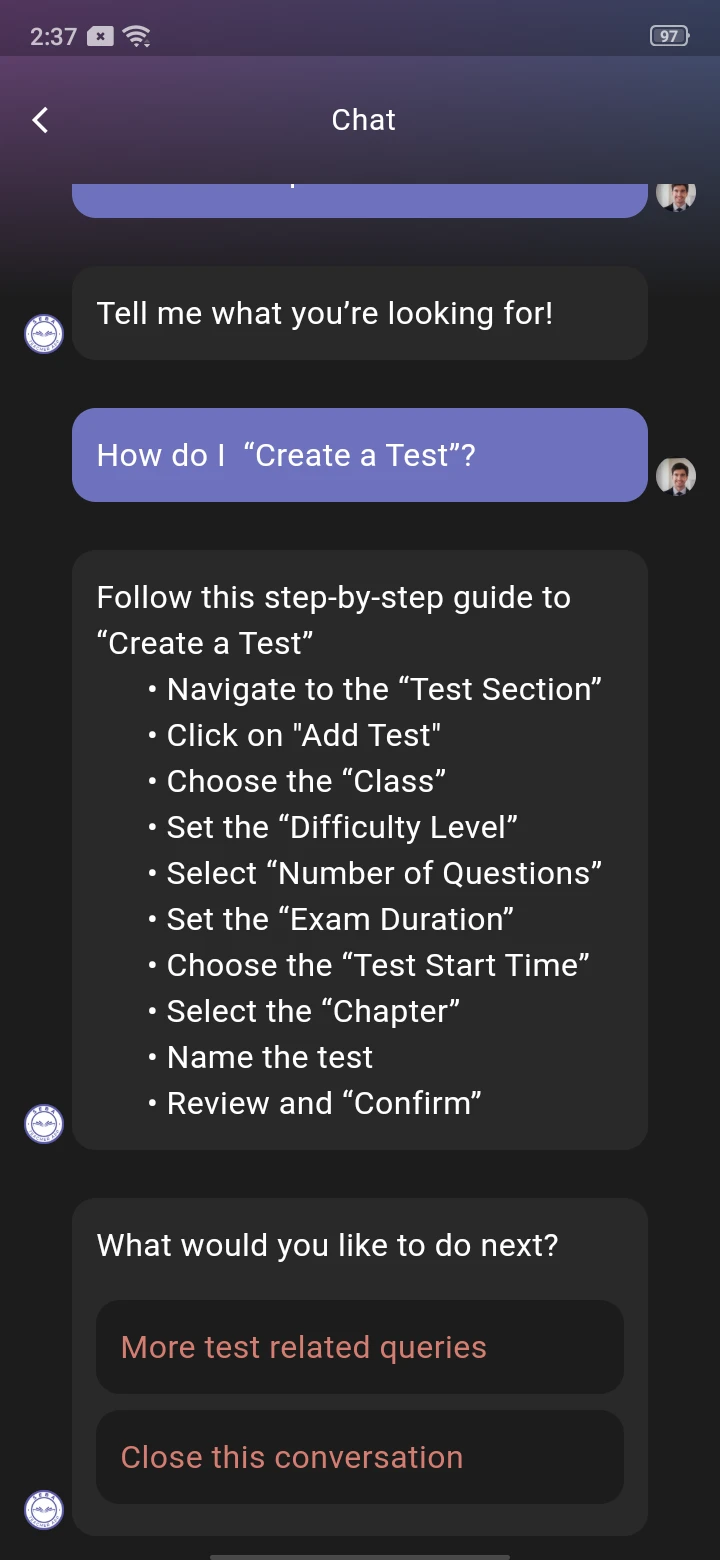Viewport: 720px width, 1560px height.
Task: Tap the "Review and Confirm" step text
Action: coord(324,1103)
